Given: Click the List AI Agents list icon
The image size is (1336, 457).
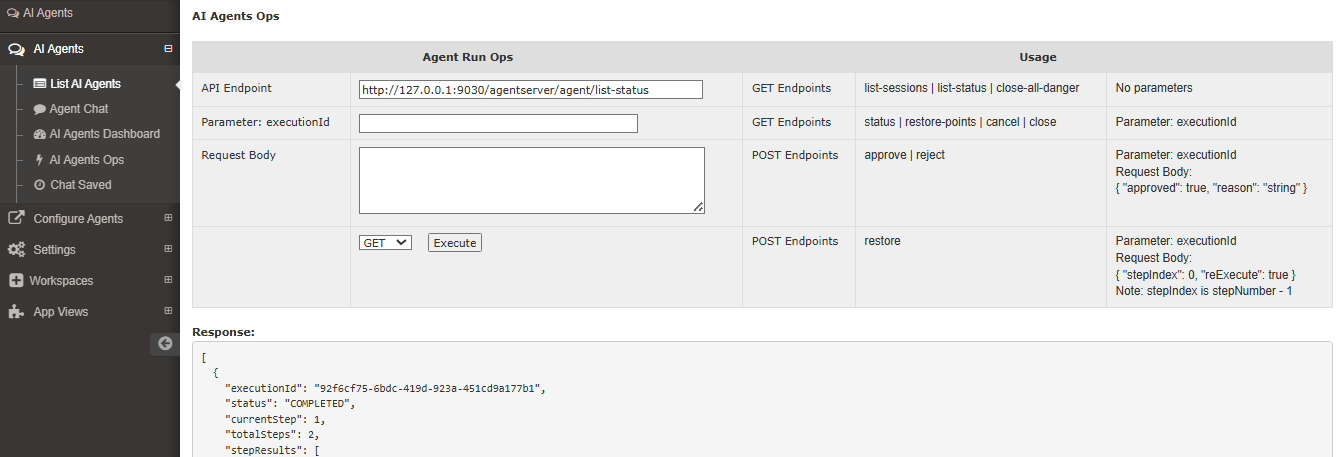Looking at the screenshot, I should 40,84.
